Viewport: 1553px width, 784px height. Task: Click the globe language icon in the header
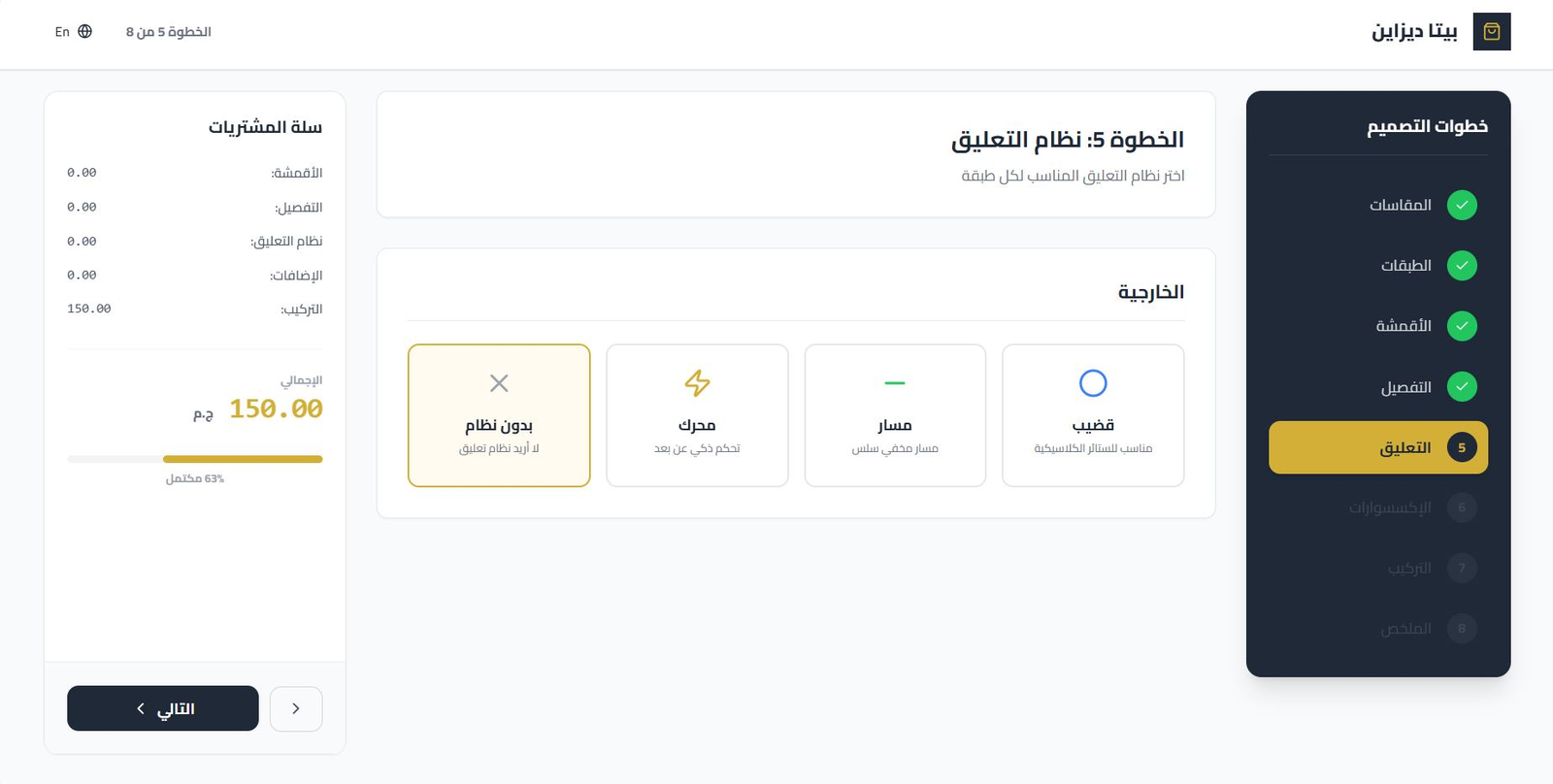tap(84, 31)
